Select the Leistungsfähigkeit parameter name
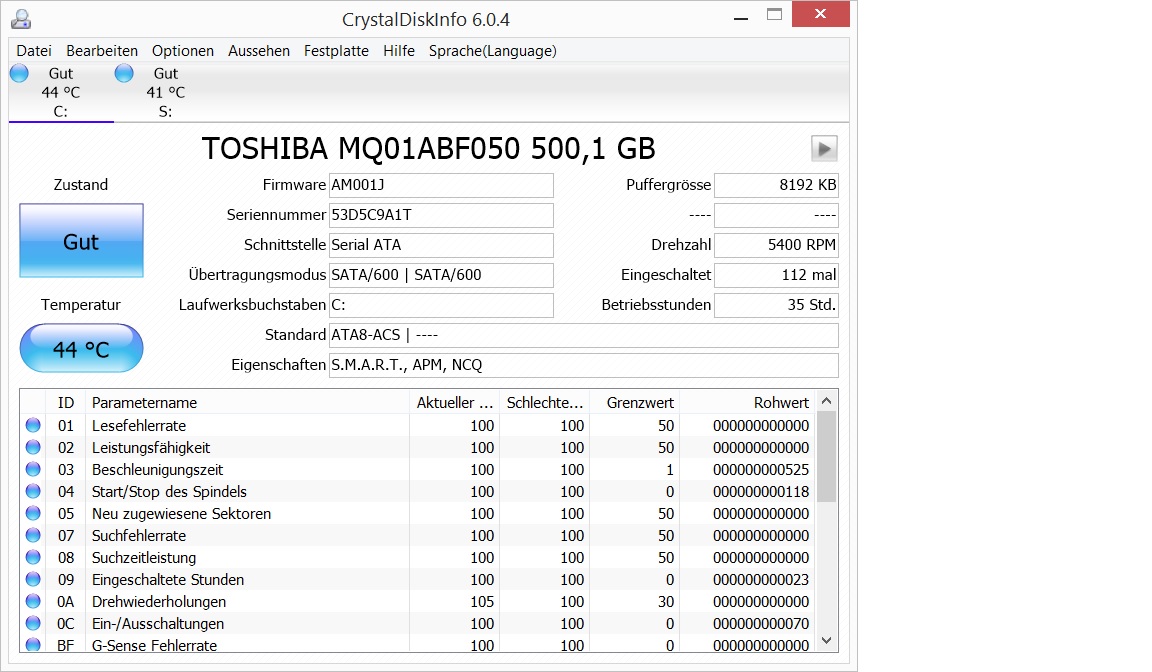This screenshot has height=672, width=1152. (151, 448)
